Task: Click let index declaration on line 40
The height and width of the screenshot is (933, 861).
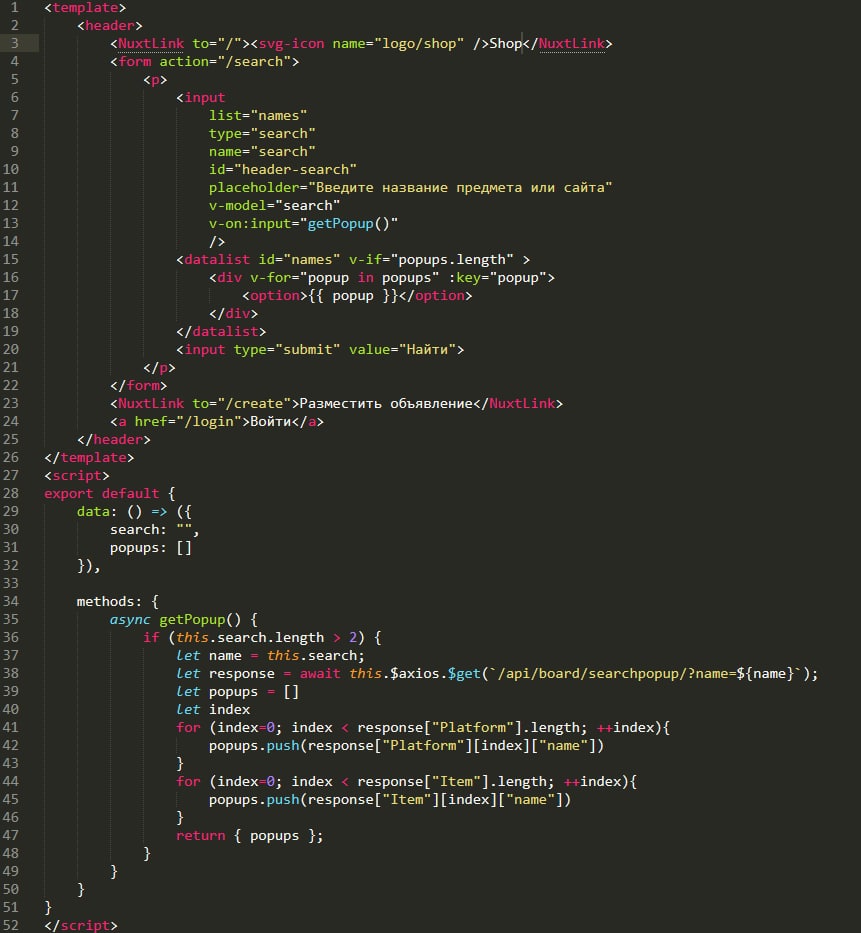Action: tap(213, 709)
